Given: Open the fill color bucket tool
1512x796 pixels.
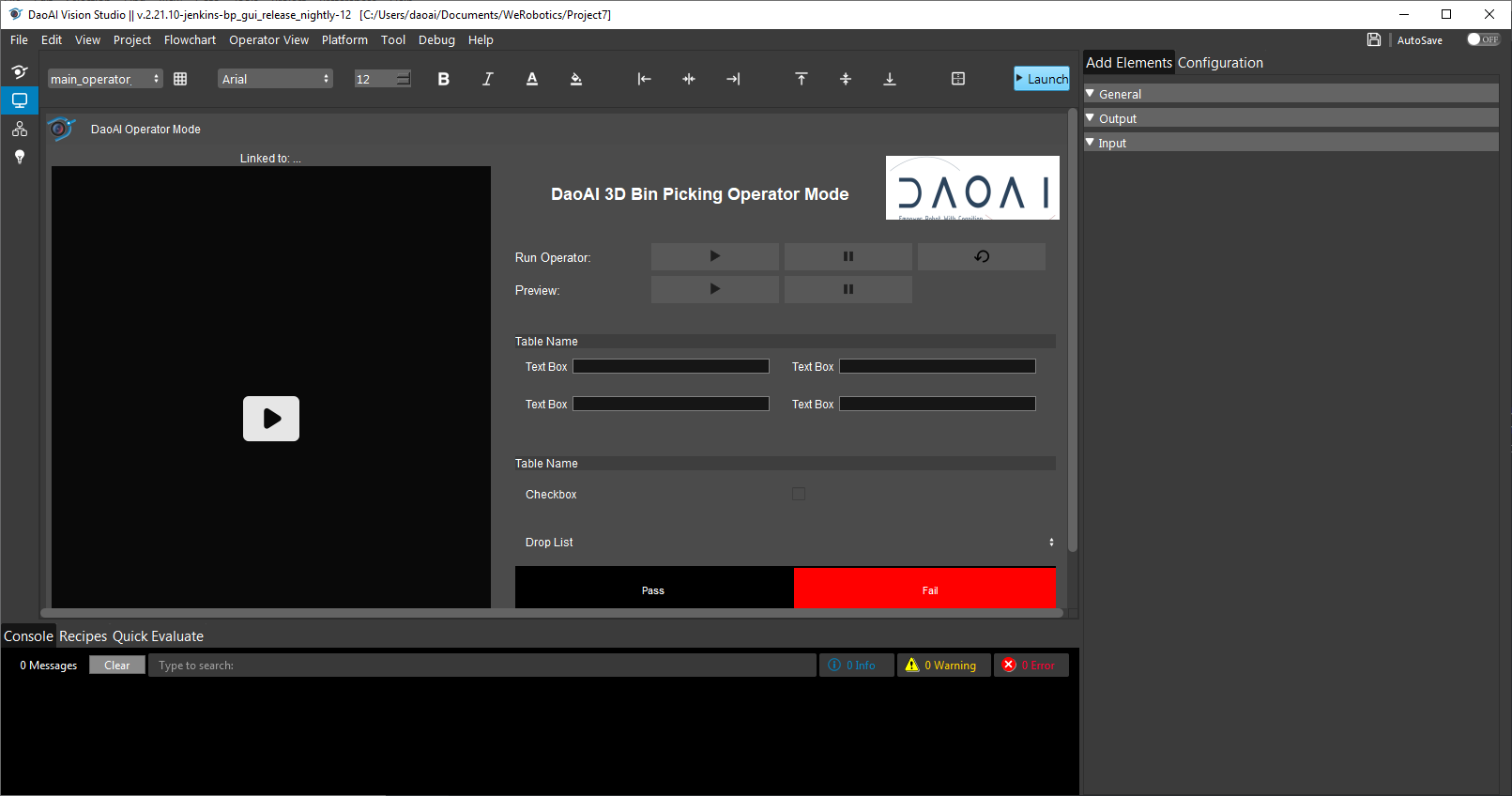Looking at the screenshot, I should [576, 79].
